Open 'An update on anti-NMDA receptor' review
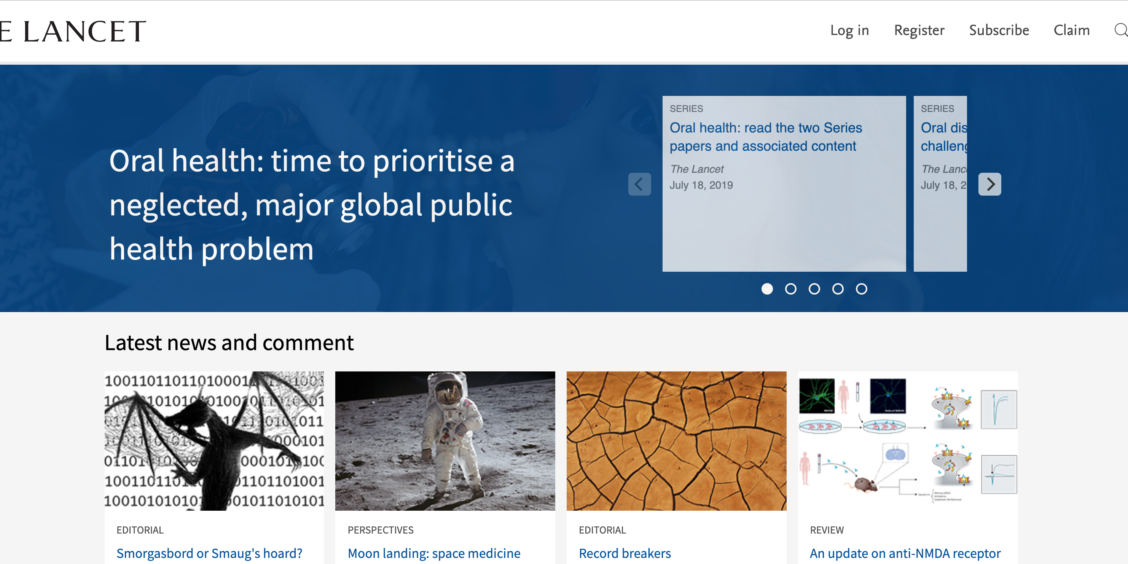The height and width of the screenshot is (564, 1128). 905,553
